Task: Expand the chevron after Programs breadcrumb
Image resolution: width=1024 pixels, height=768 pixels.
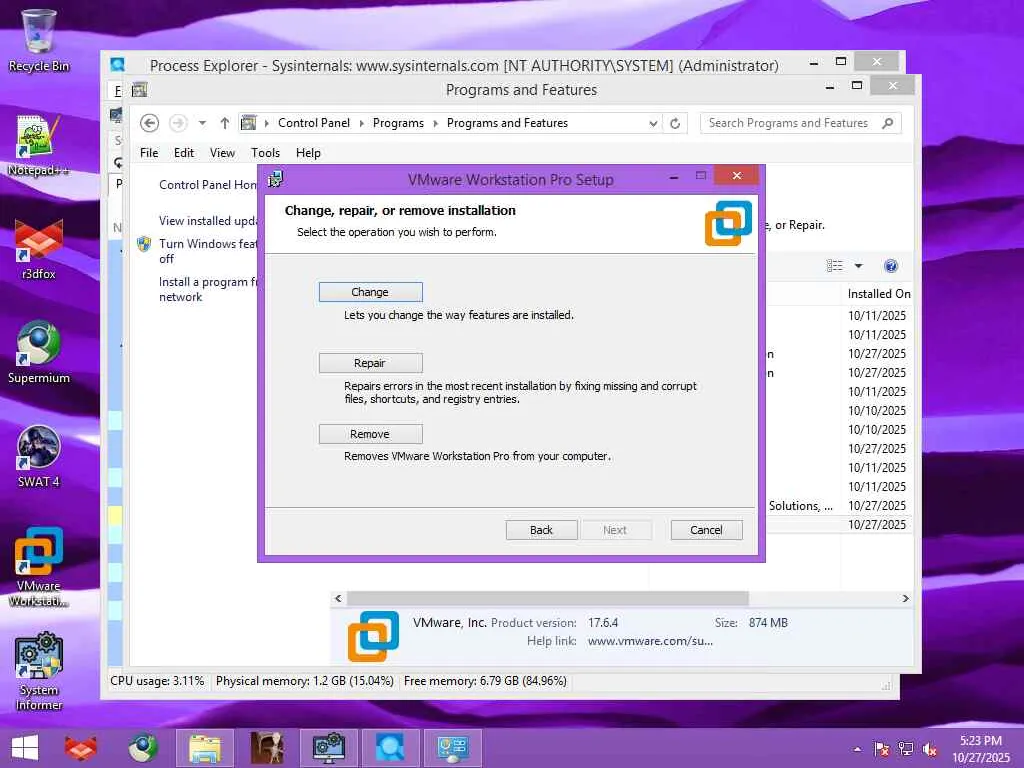Action: pyautogui.click(x=436, y=123)
